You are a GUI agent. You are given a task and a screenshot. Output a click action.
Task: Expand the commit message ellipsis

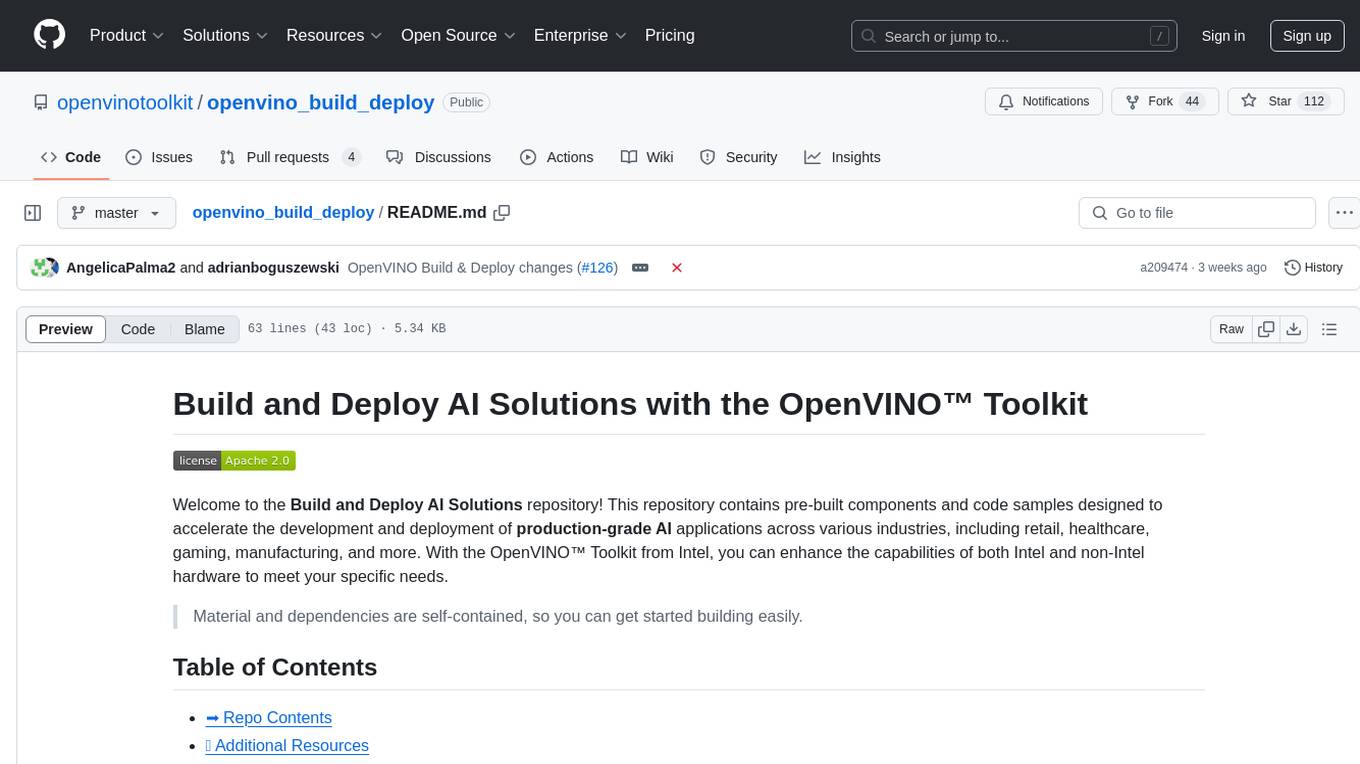640,268
